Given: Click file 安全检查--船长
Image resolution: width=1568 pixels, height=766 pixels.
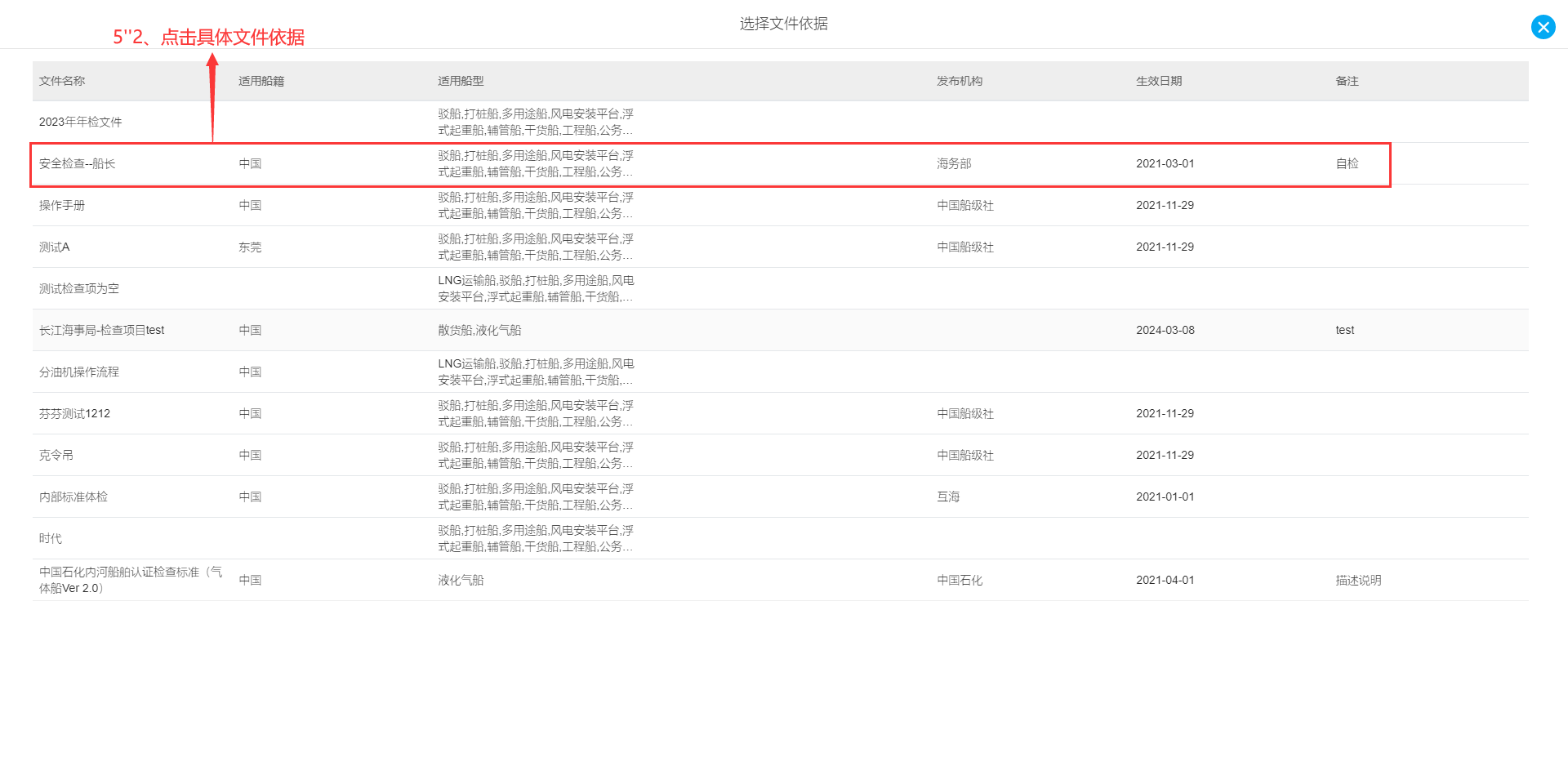Looking at the screenshot, I should [78, 163].
